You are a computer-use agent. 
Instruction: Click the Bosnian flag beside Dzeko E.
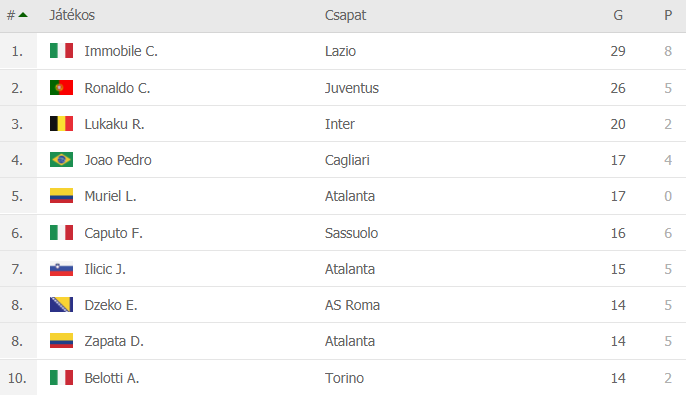61,304
